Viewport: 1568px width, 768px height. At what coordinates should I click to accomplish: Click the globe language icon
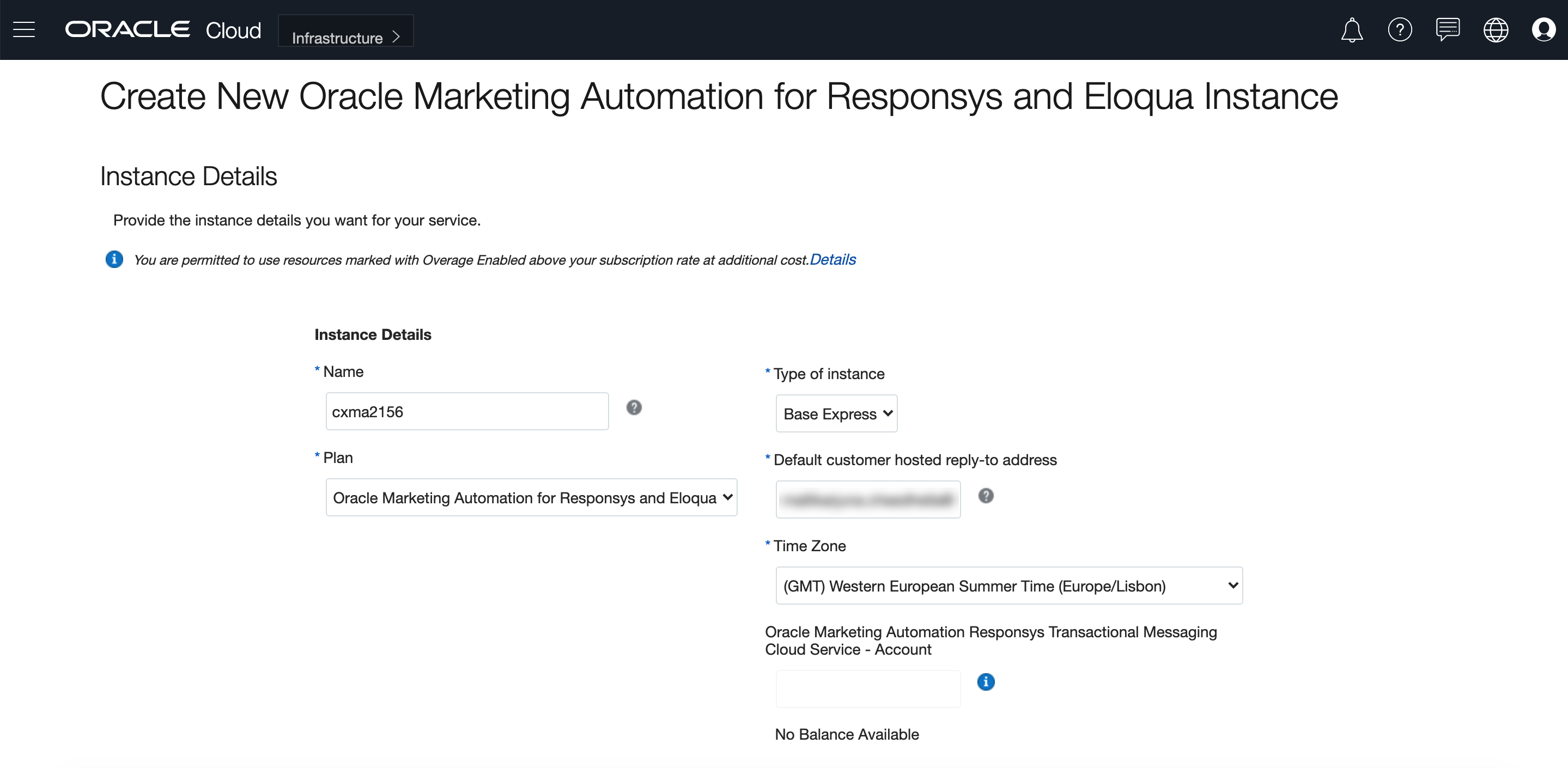[x=1495, y=30]
